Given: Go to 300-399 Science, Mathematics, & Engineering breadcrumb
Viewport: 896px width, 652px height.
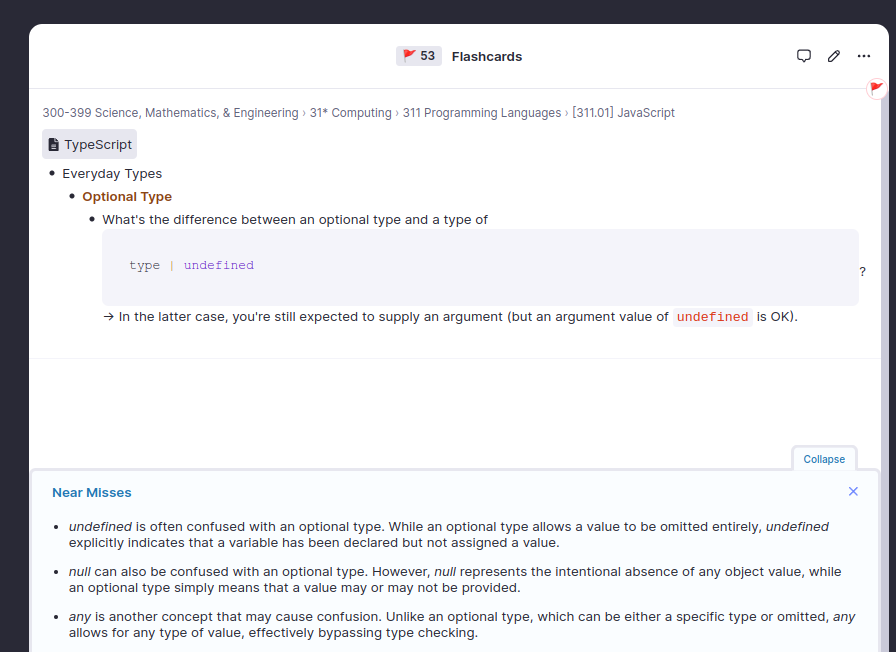Looking at the screenshot, I should pyautogui.click(x=170, y=113).
